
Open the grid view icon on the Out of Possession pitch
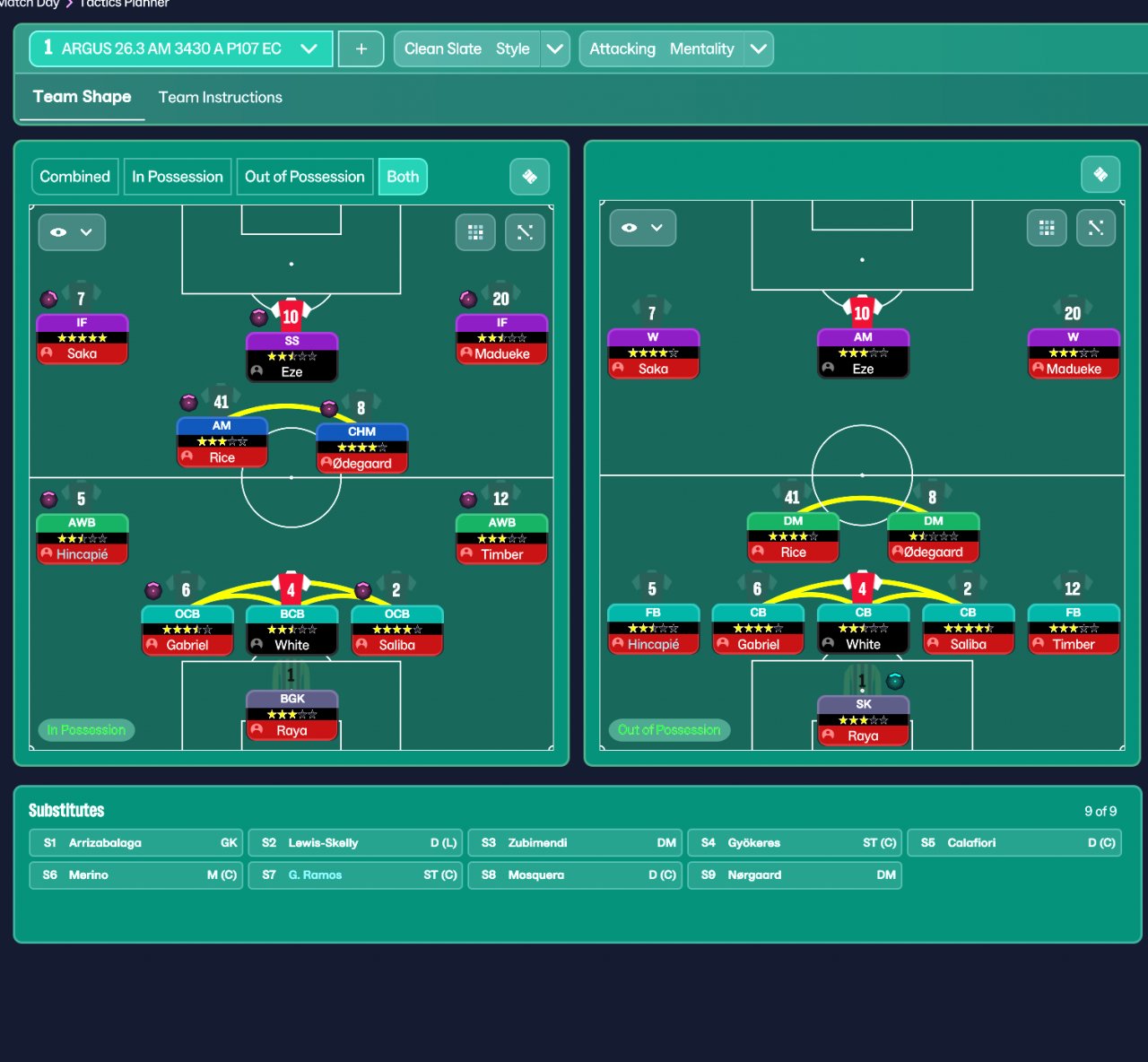click(x=1047, y=228)
